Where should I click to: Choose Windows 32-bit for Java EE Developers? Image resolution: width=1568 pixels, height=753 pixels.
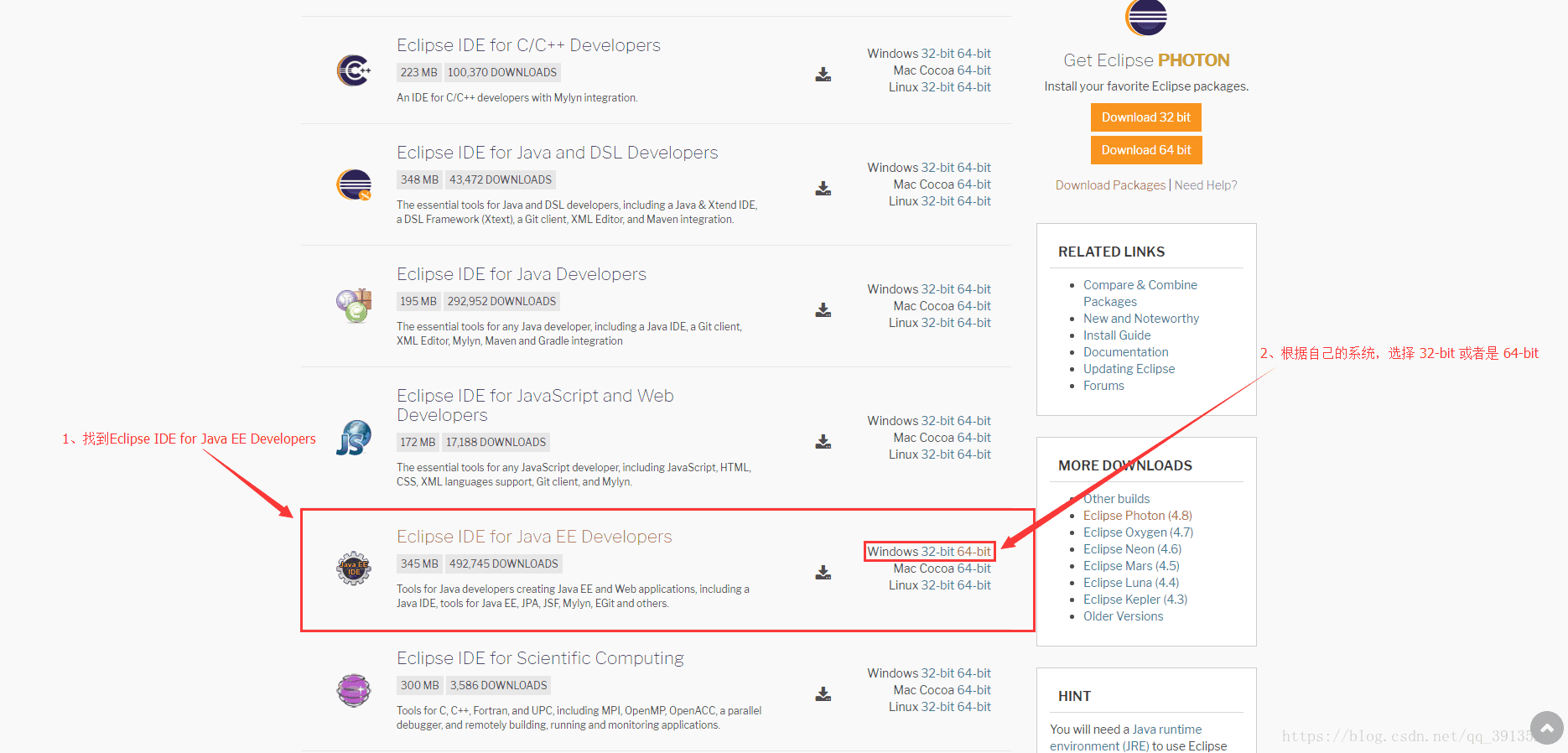[937, 552]
